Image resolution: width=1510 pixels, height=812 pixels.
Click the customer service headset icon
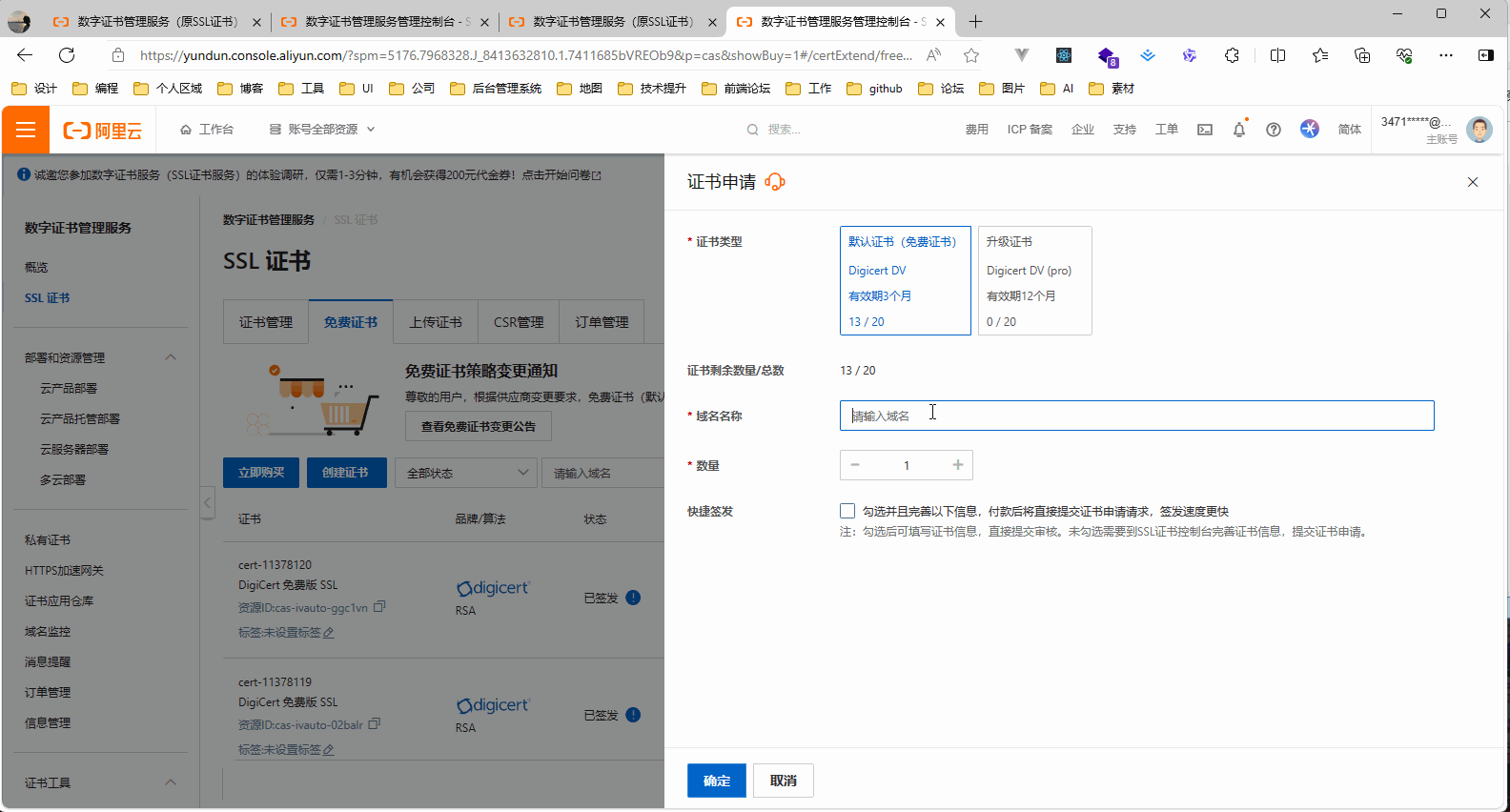775,182
